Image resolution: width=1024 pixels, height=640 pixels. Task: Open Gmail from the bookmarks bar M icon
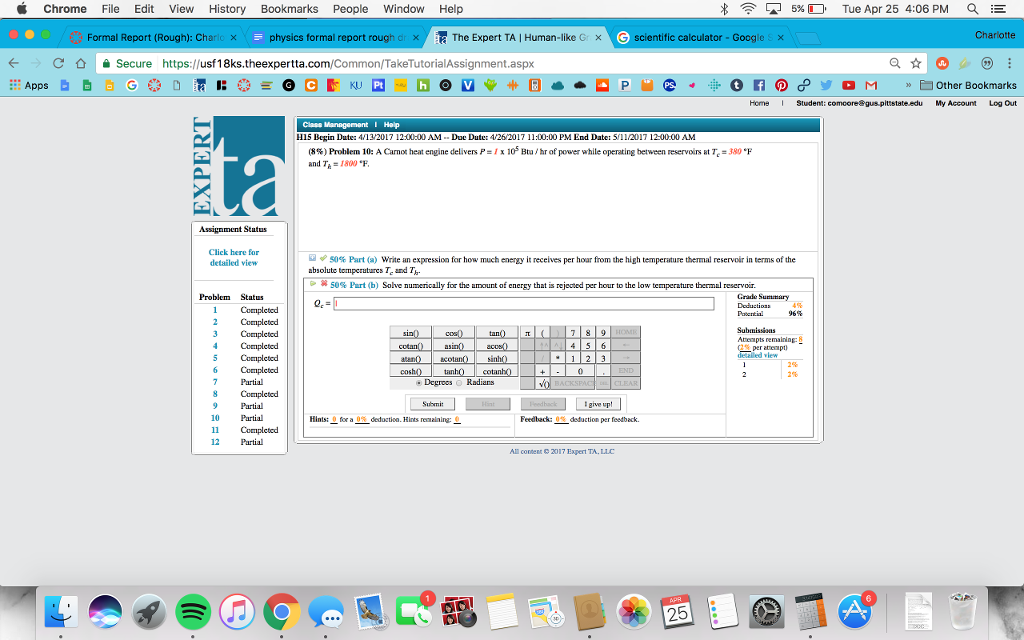[871, 85]
